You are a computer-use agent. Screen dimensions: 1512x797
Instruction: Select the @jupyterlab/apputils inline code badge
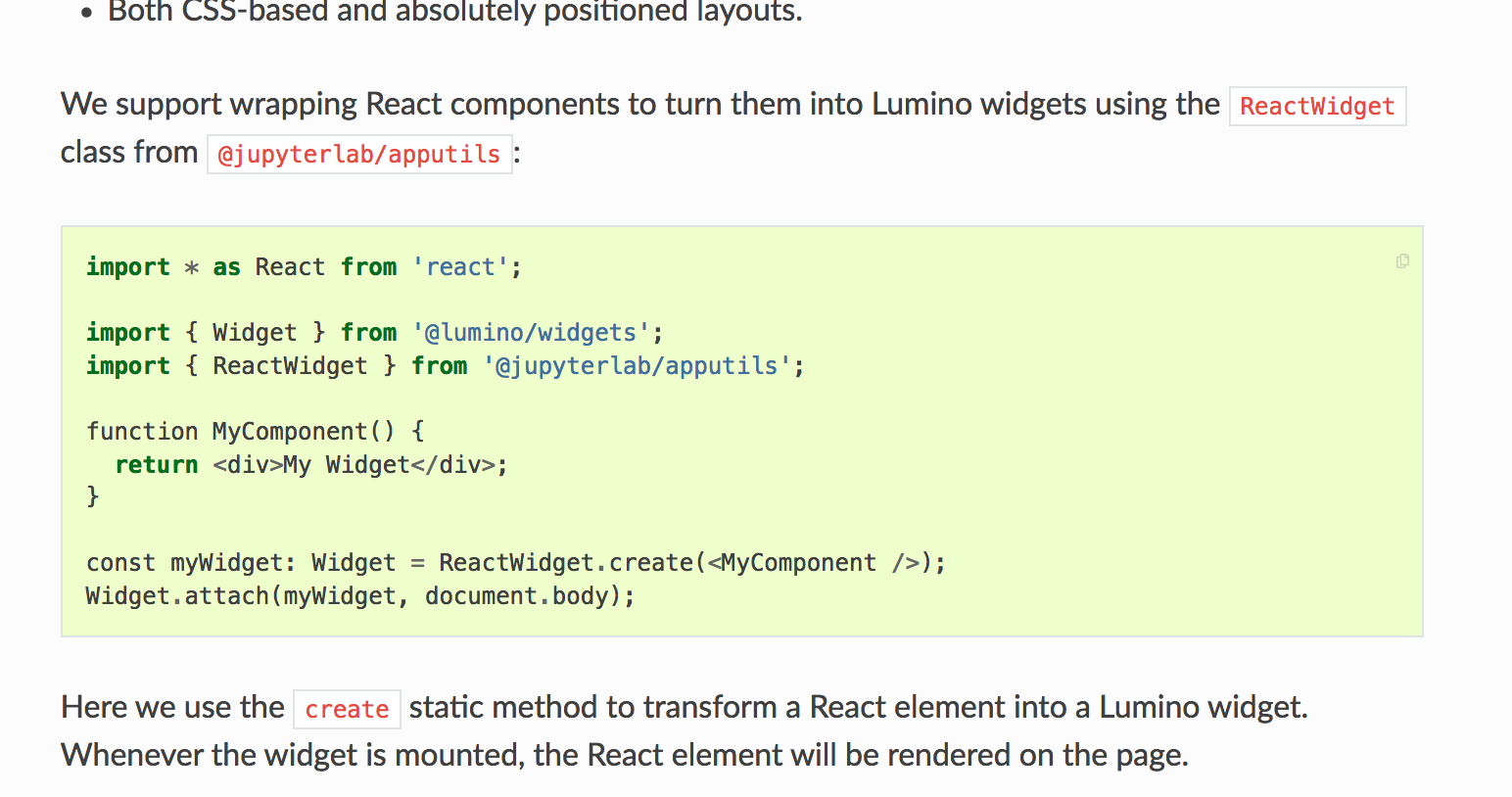coord(358,154)
